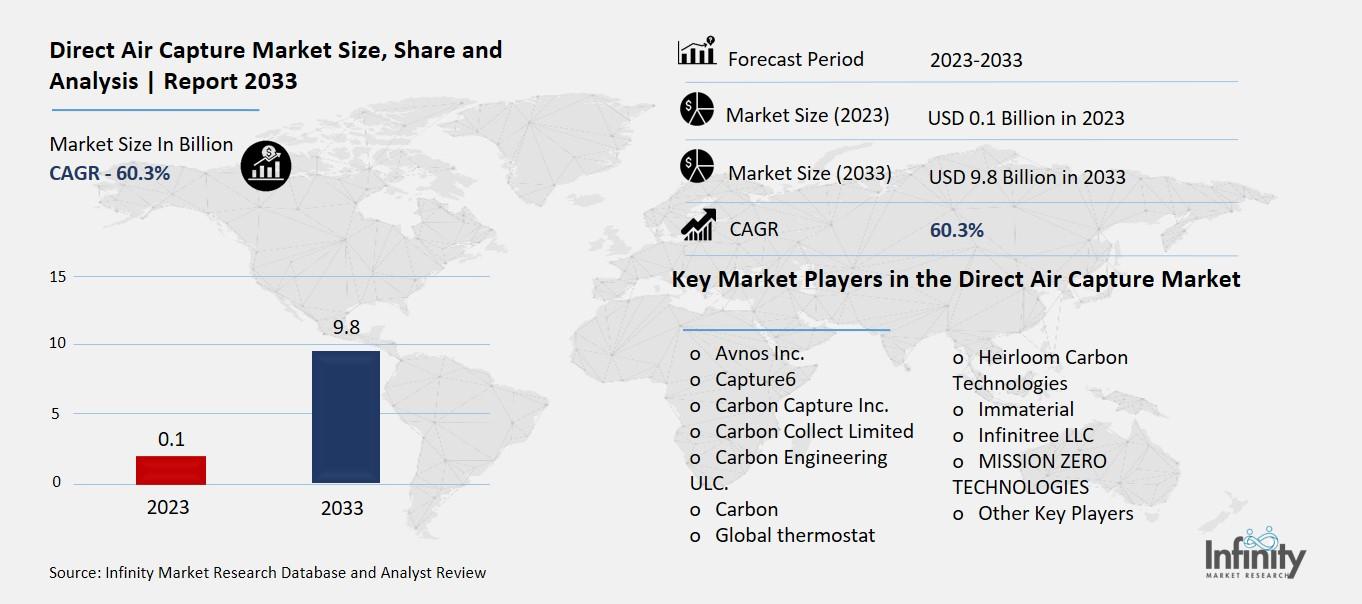This screenshot has width=1362, height=604.
Task: Click the Carbon Engineering ULC. link
Action: tap(800, 470)
